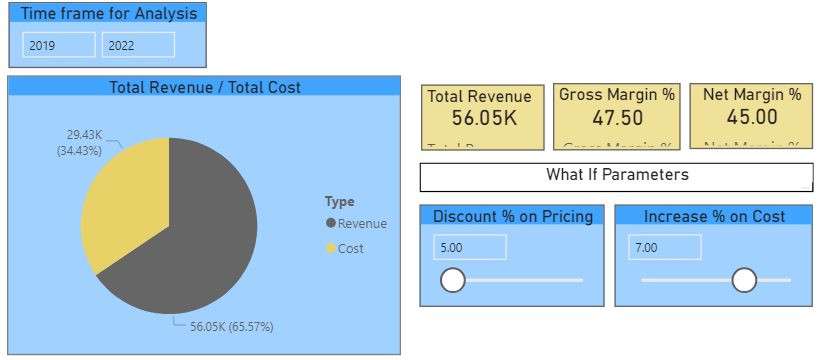Click the Type legend title
This screenshot has width=824, height=360.
[339, 201]
